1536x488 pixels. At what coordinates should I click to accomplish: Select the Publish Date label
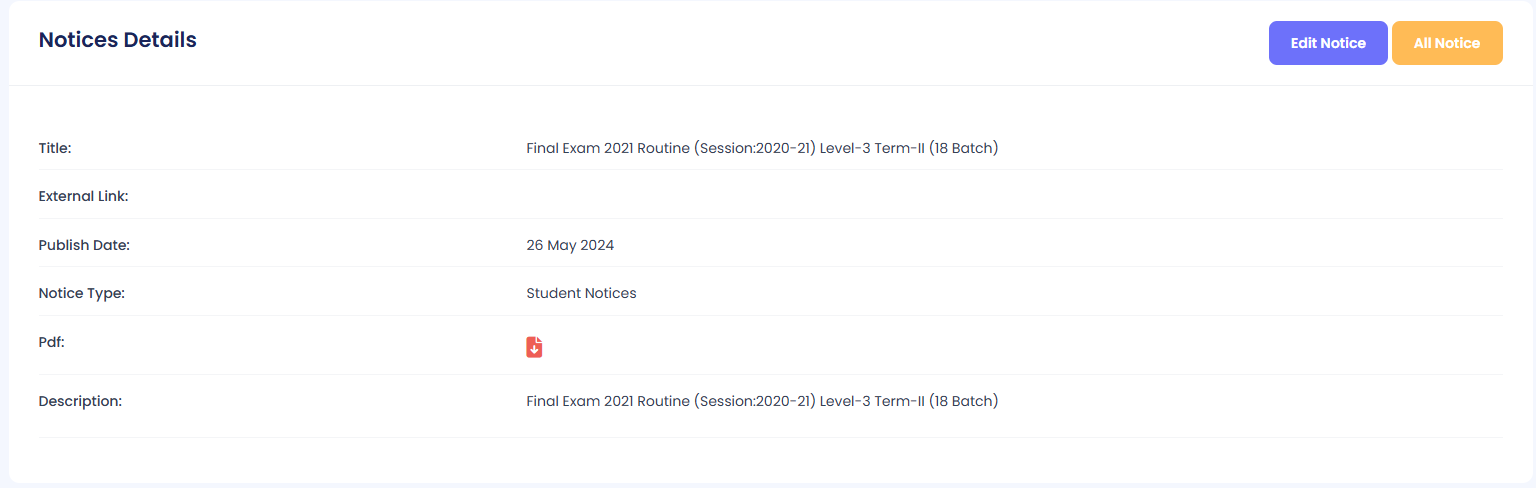(84, 245)
